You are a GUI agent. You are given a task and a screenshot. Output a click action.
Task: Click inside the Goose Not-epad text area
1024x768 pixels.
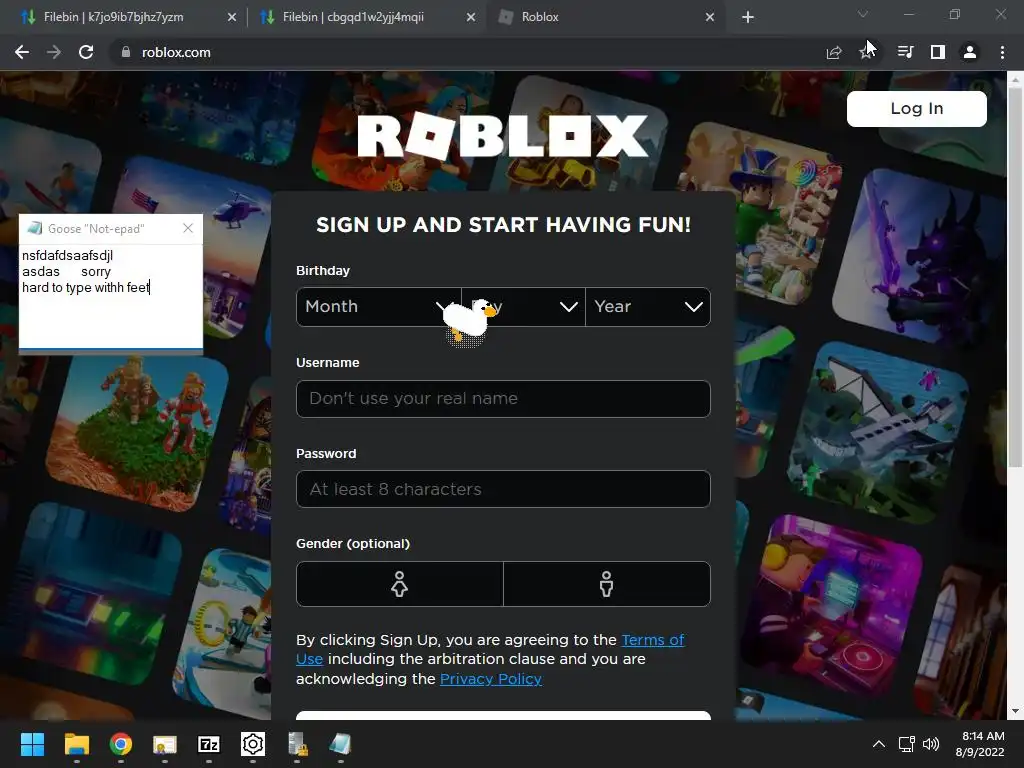pos(110,296)
